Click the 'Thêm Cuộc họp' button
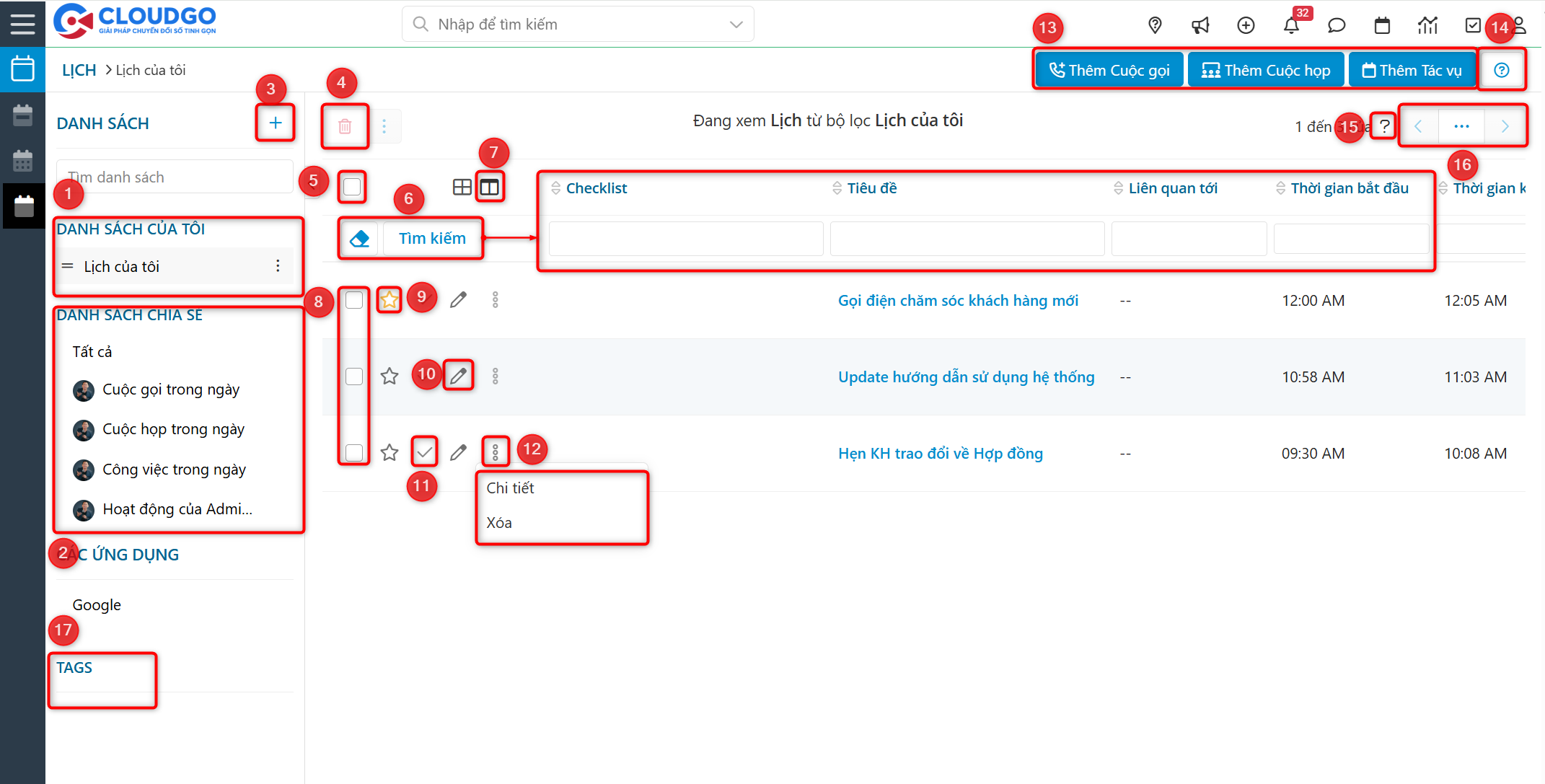The image size is (1545, 784). click(x=1265, y=69)
